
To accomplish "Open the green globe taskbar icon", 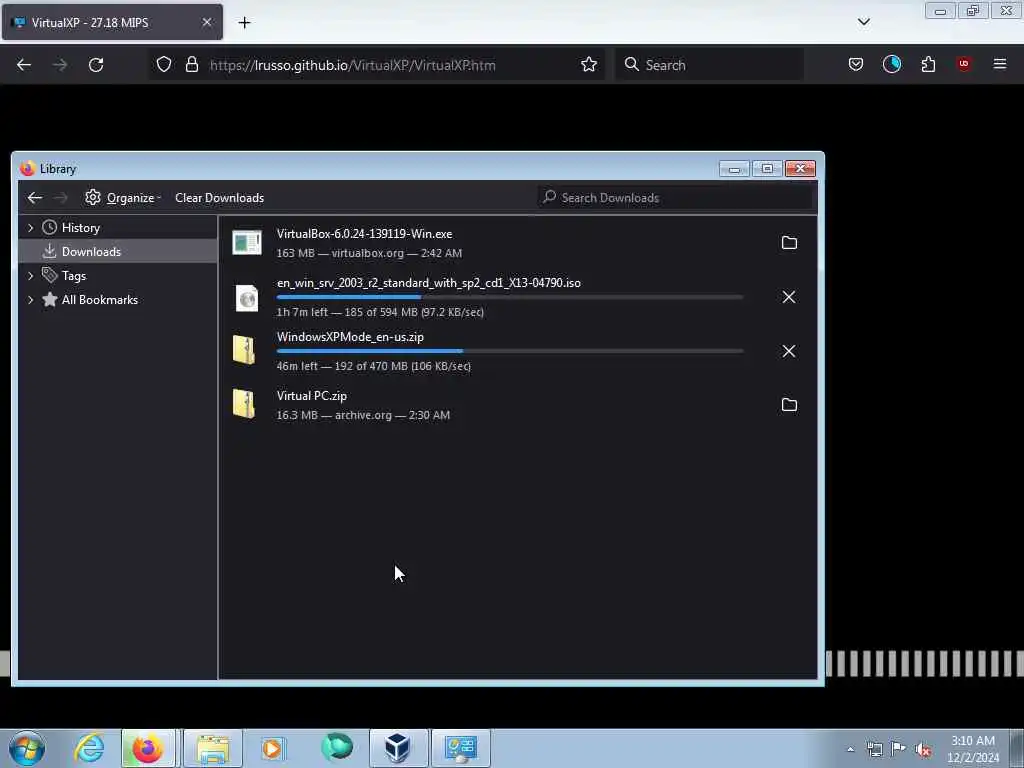I will click(x=336, y=748).
